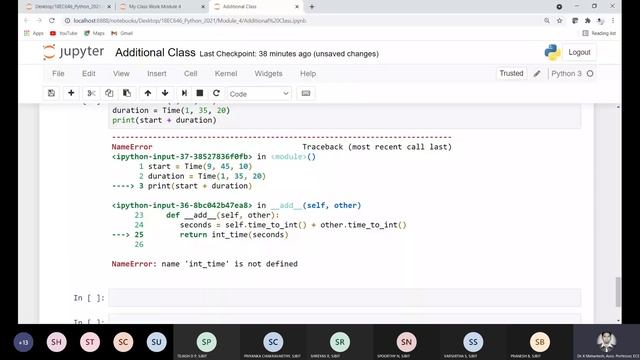Image resolution: width=640 pixels, height=360 pixels.
Task: Insert cell below with plus icon
Action: (71, 93)
